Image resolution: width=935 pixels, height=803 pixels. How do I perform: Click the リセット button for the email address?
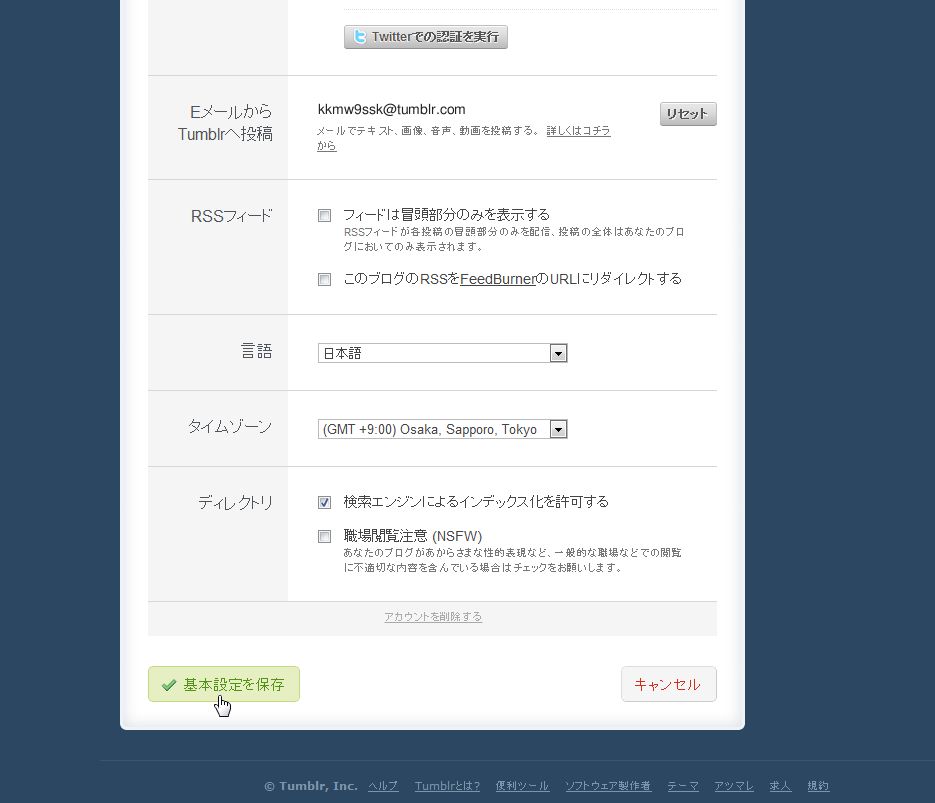688,114
